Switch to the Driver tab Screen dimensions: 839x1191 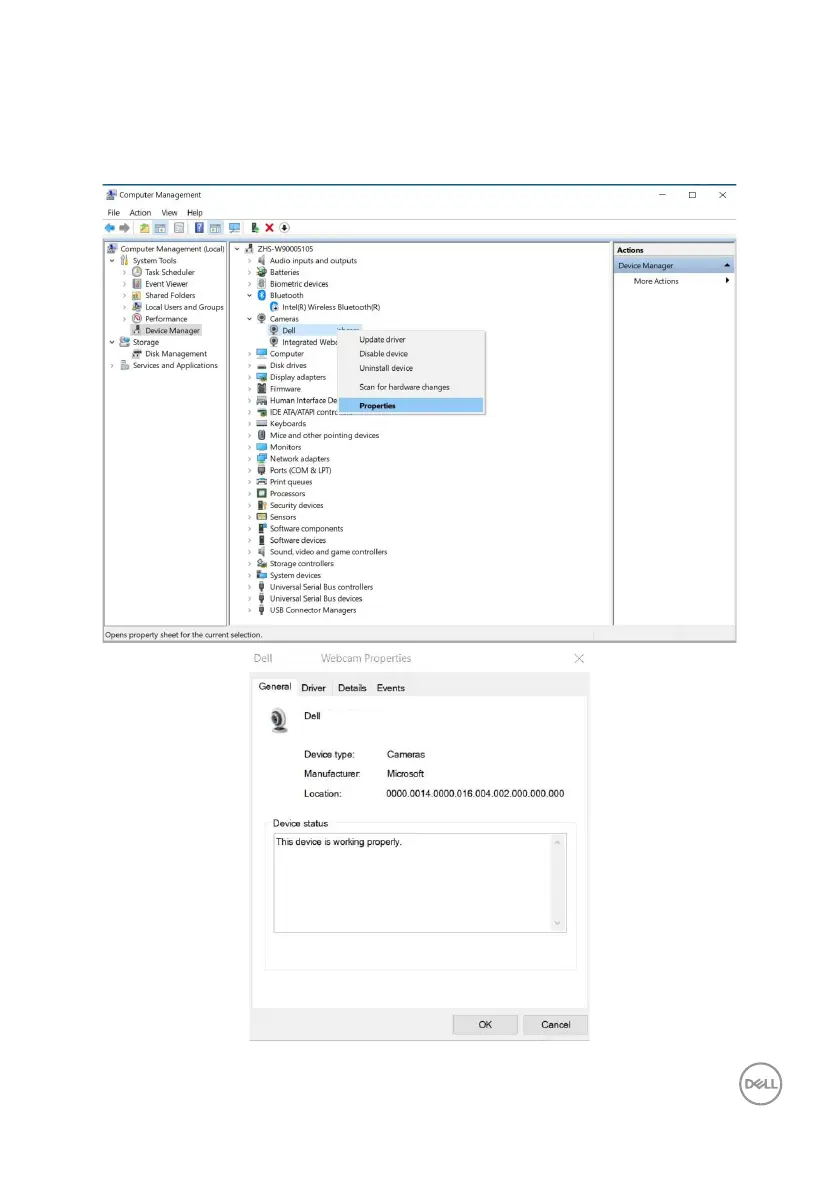point(314,688)
